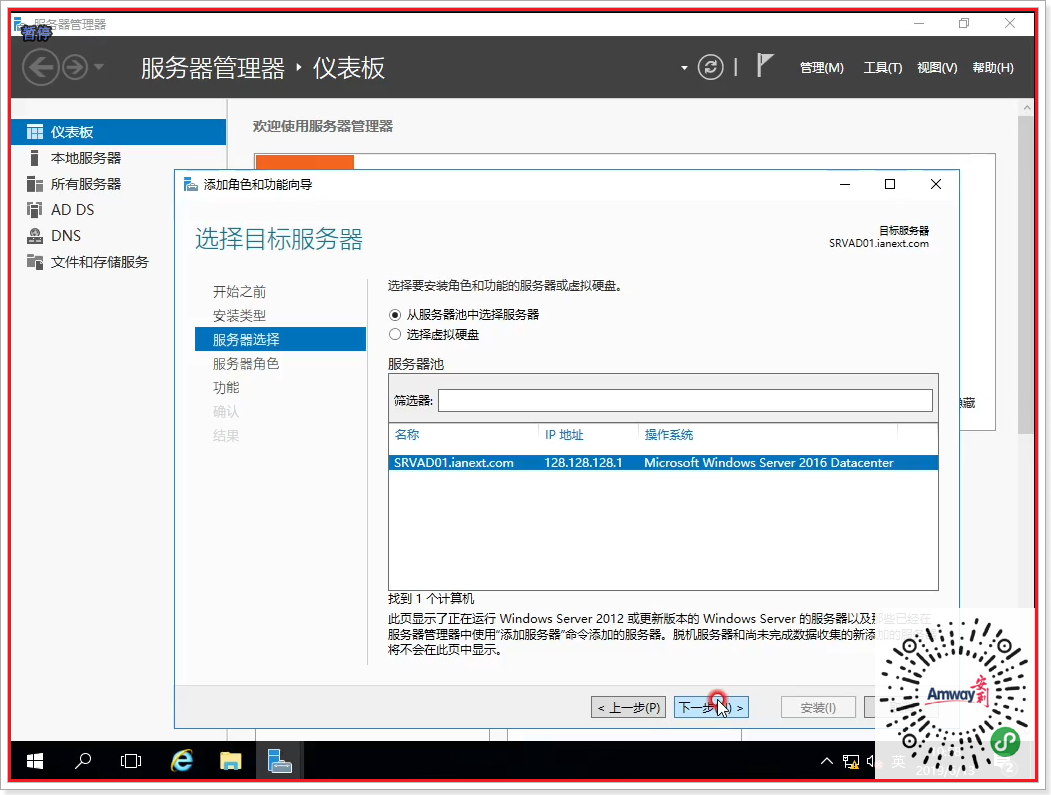The image size is (1051, 795).
Task: Launch Internet Explorer from the taskbar
Action: click(x=182, y=761)
